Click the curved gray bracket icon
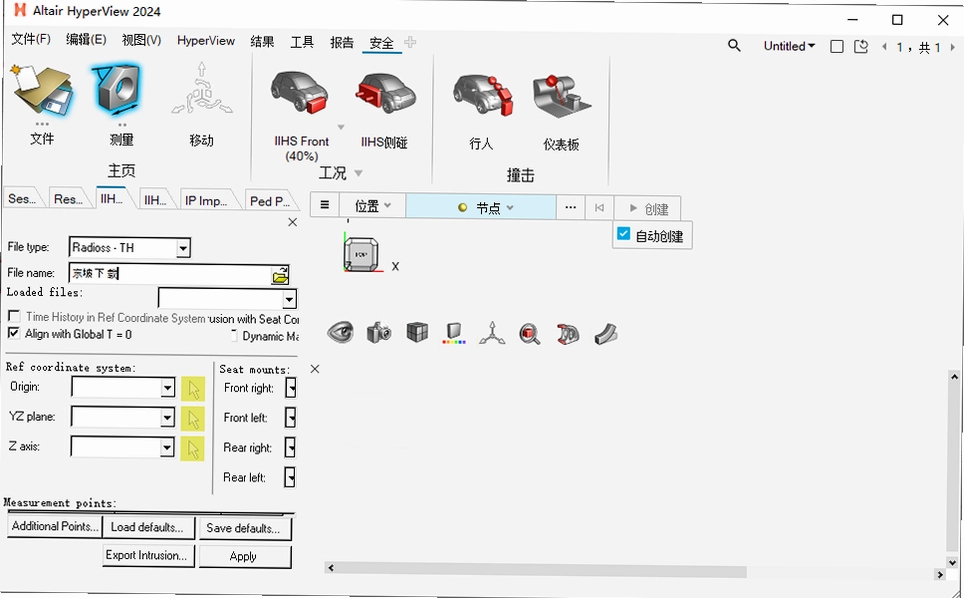The height and width of the screenshot is (598, 964). pyautogui.click(x=606, y=334)
